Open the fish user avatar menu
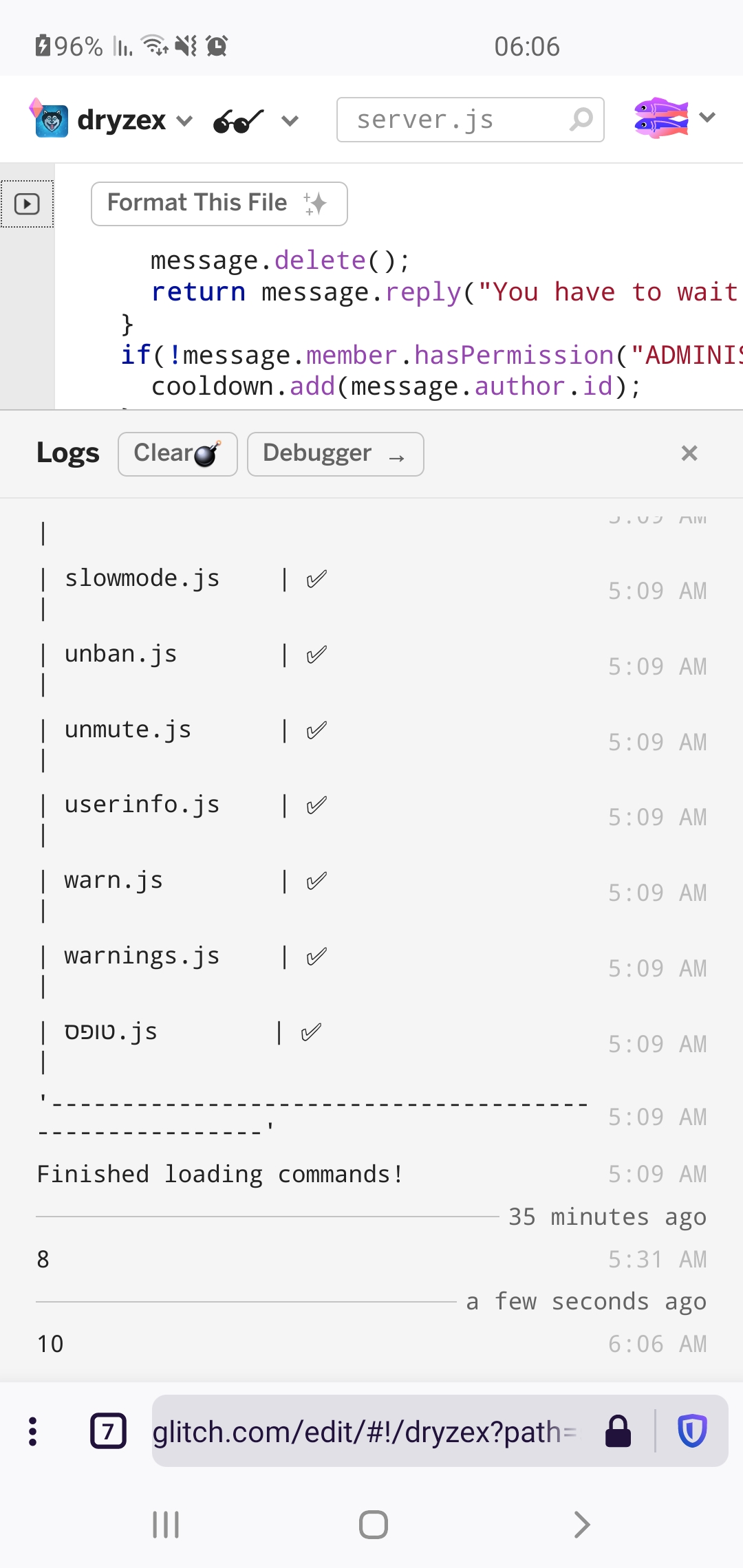The height and width of the screenshot is (1568, 743). click(x=660, y=118)
